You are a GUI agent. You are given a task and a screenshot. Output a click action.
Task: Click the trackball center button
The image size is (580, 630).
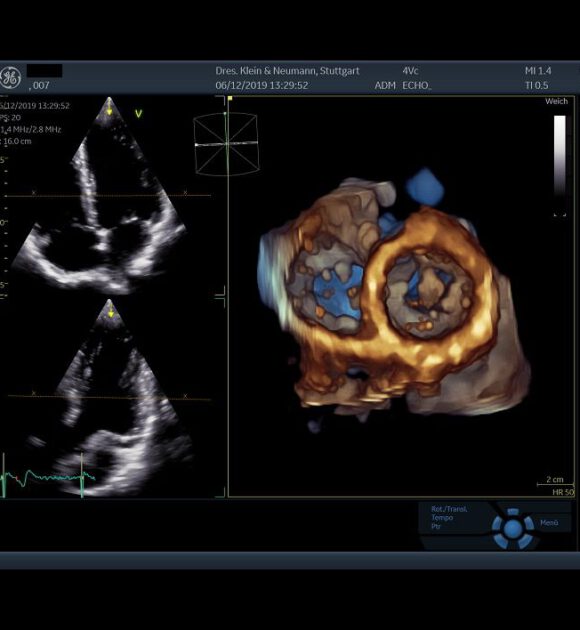[x=513, y=529]
